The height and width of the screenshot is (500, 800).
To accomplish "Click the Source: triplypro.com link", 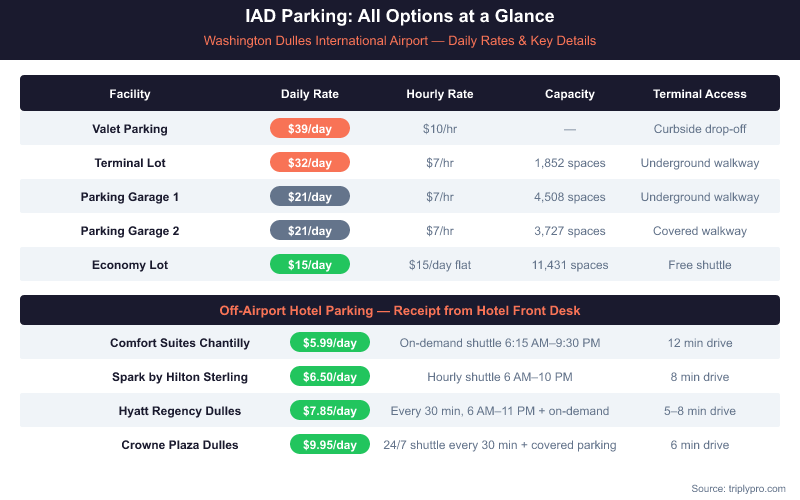I will (x=738, y=488).
